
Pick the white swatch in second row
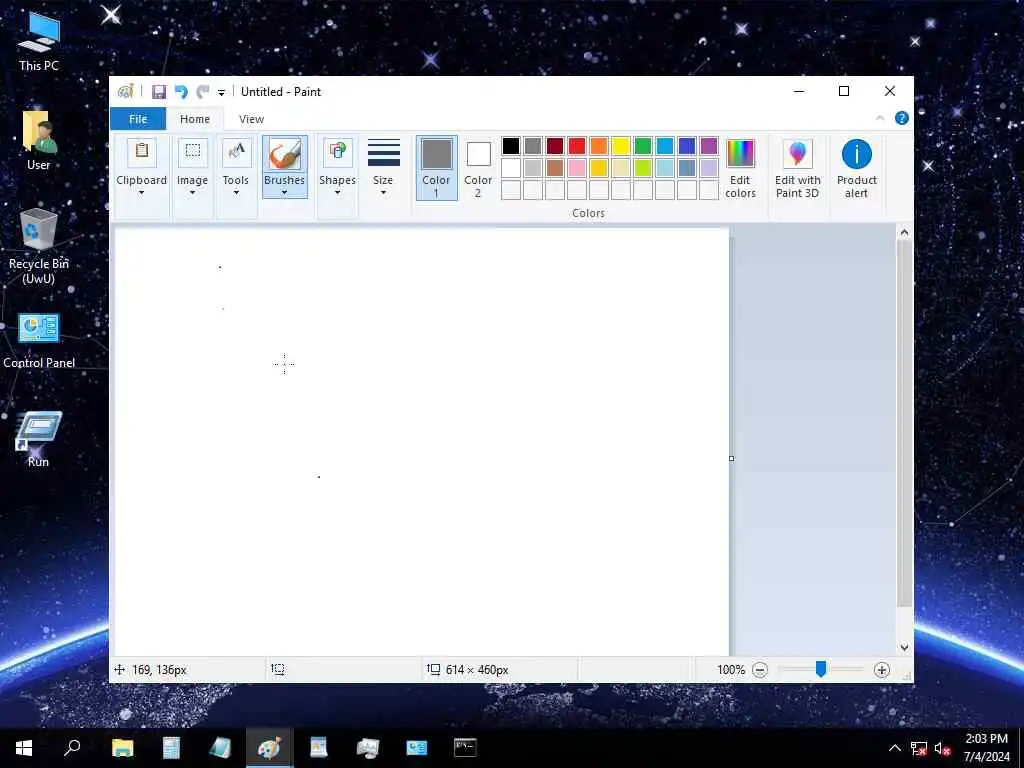(511, 168)
